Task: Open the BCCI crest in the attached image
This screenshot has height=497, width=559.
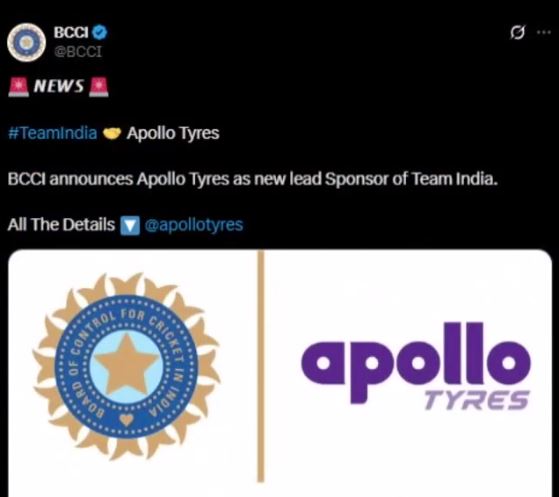Action: tap(126, 365)
